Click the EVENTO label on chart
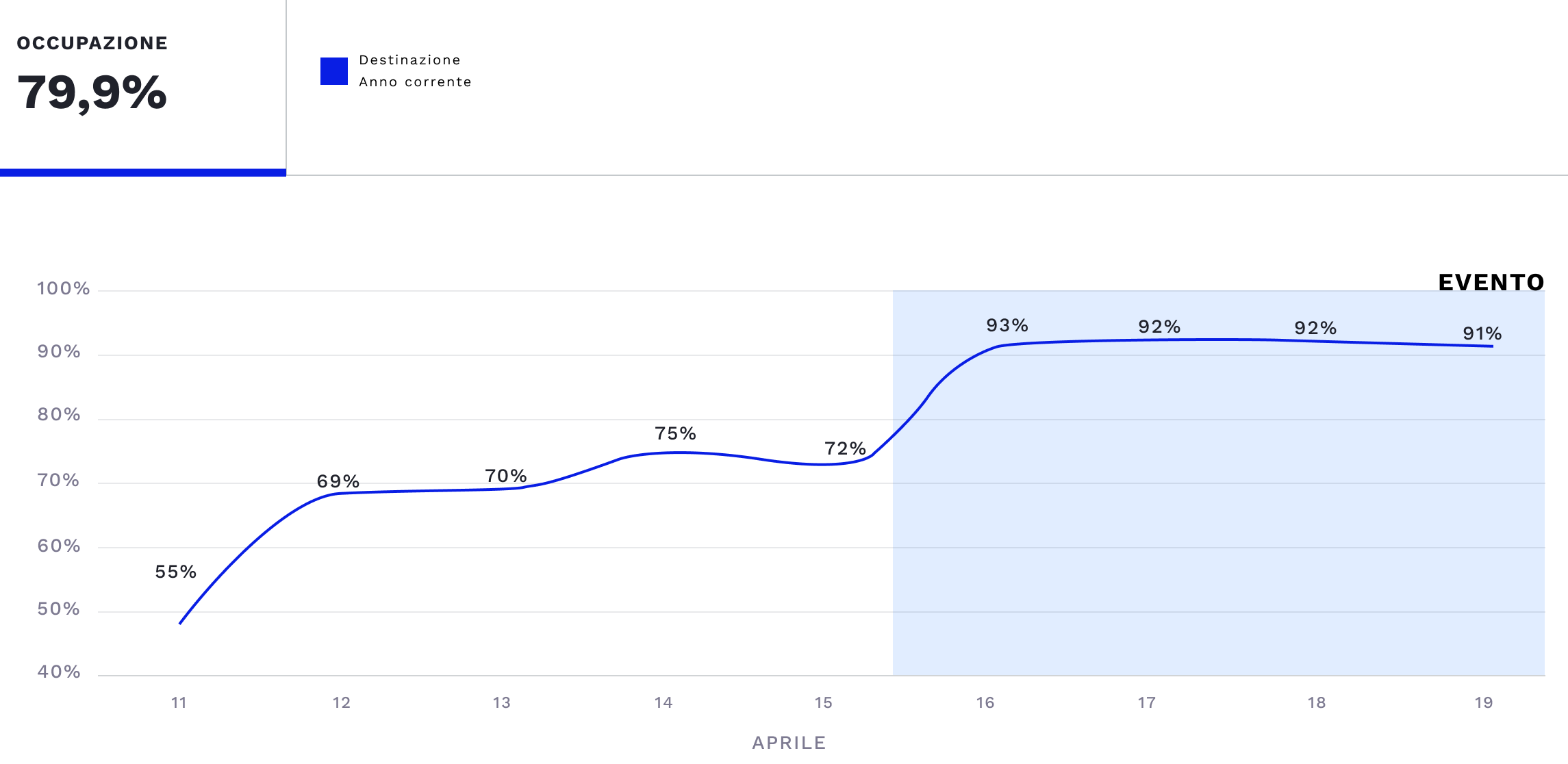The width and height of the screenshot is (1568, 764). (x=1491, y=282)
